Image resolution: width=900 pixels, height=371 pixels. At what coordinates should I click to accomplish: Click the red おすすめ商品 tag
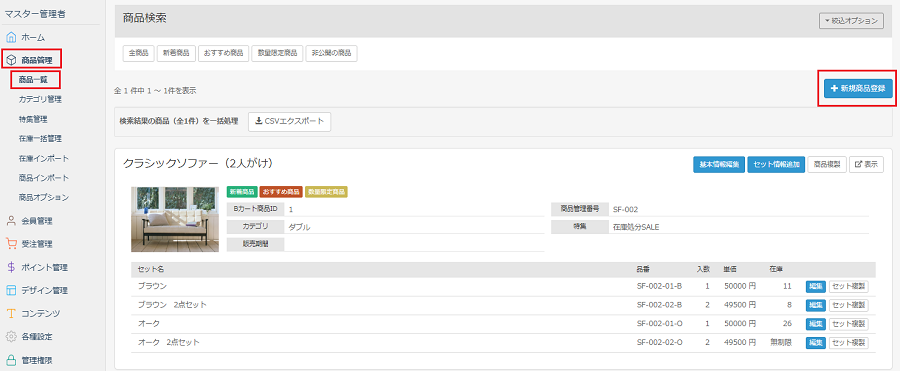tap(281, 192)
